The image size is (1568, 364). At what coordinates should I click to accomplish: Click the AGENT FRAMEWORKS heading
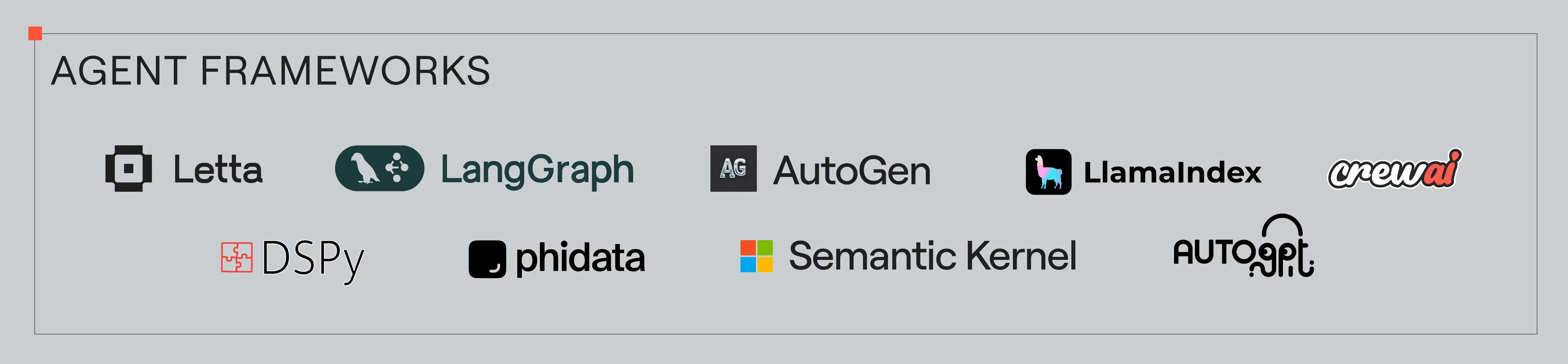coord(270,71)
